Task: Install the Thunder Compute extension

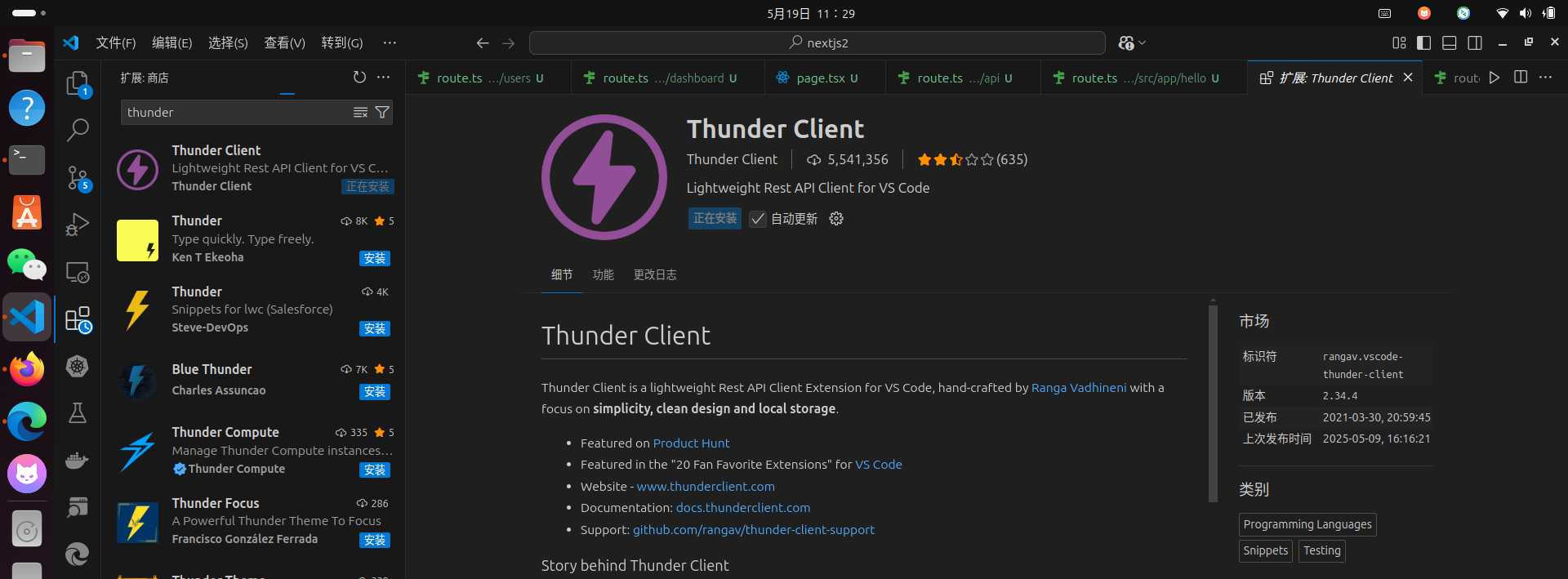Action: click(x=375, y=470)
